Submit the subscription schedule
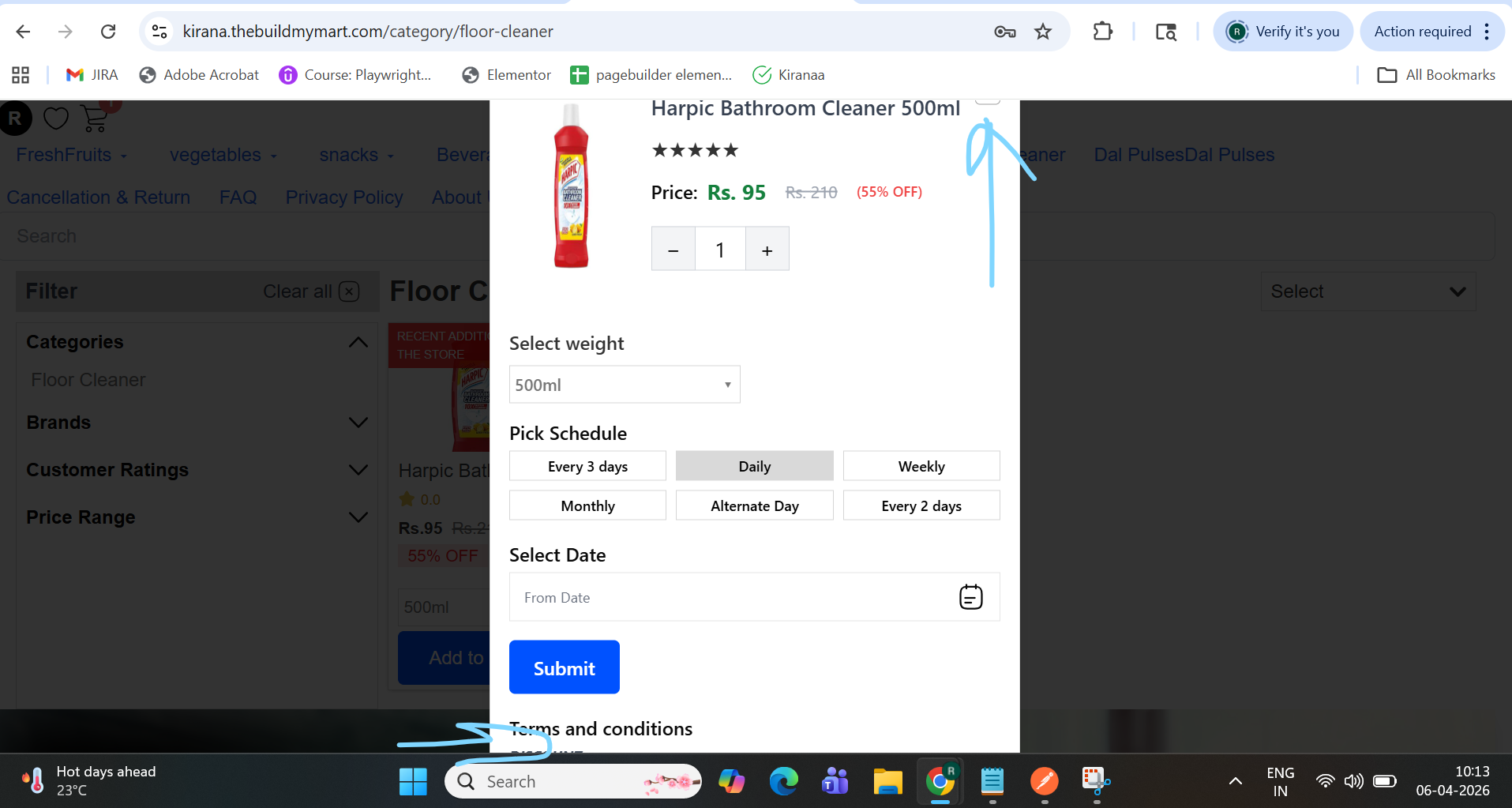This screenshot has width=1512, height=808. [x=565, y=667]
